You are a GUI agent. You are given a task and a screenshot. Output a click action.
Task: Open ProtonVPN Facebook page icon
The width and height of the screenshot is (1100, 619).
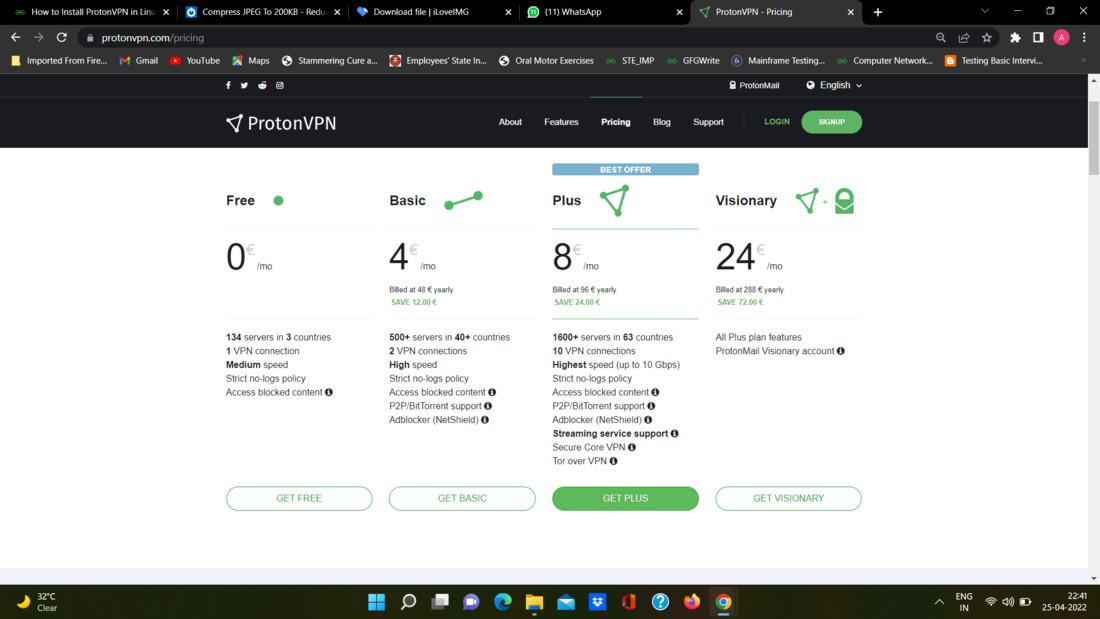228,85
